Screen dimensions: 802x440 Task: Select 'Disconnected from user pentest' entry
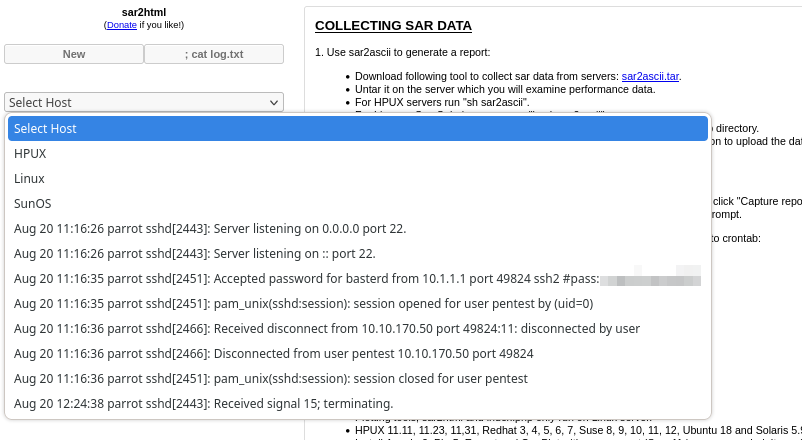(x=358, y=354)
